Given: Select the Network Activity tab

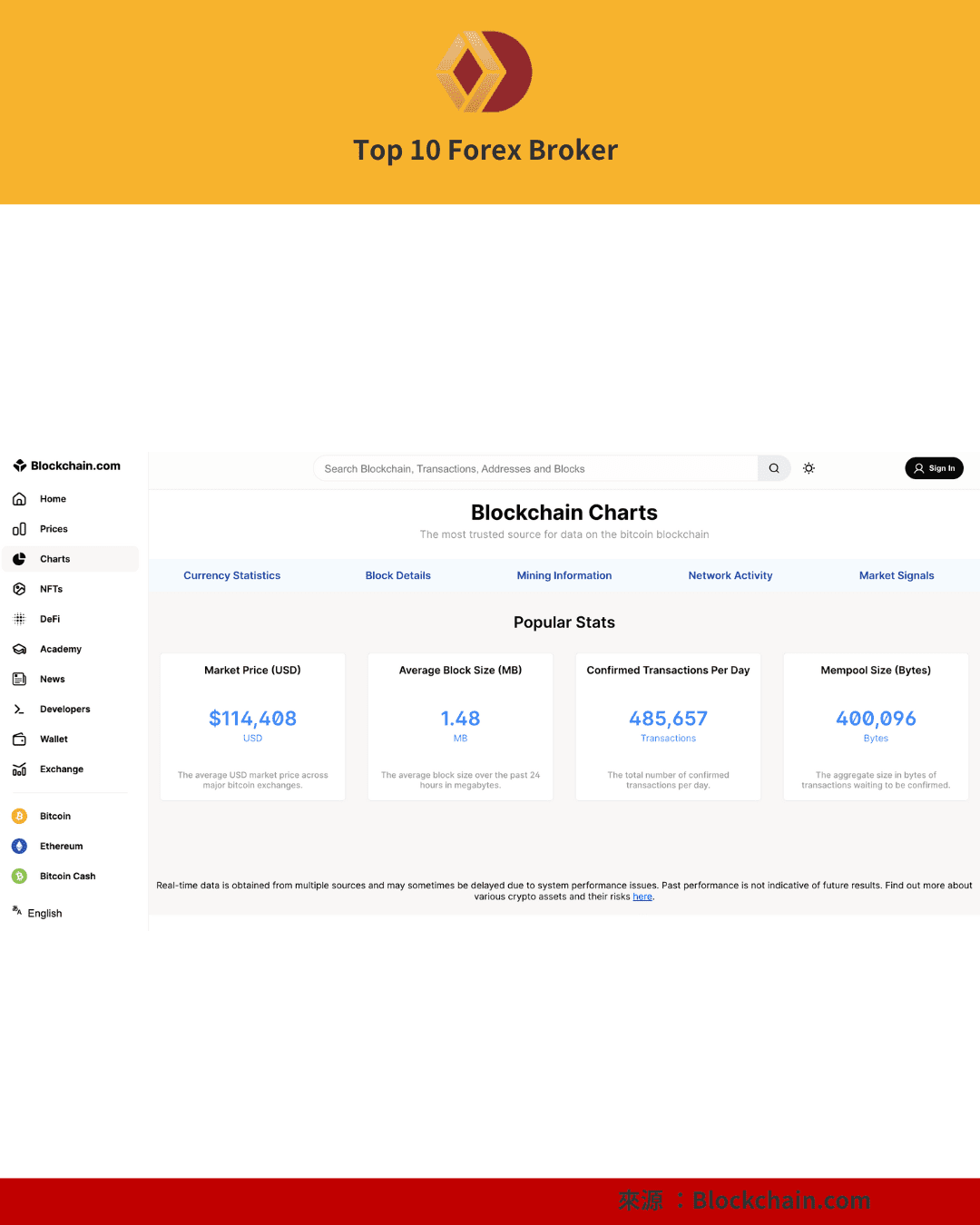Looking at the screenshot, I should click(x=730, y=575).
